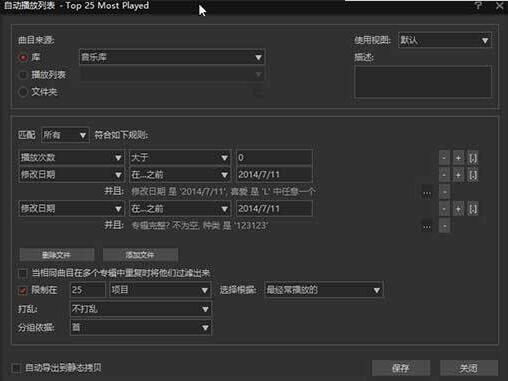Open the second 修改日期 field dropdown

tap(71, 209)
